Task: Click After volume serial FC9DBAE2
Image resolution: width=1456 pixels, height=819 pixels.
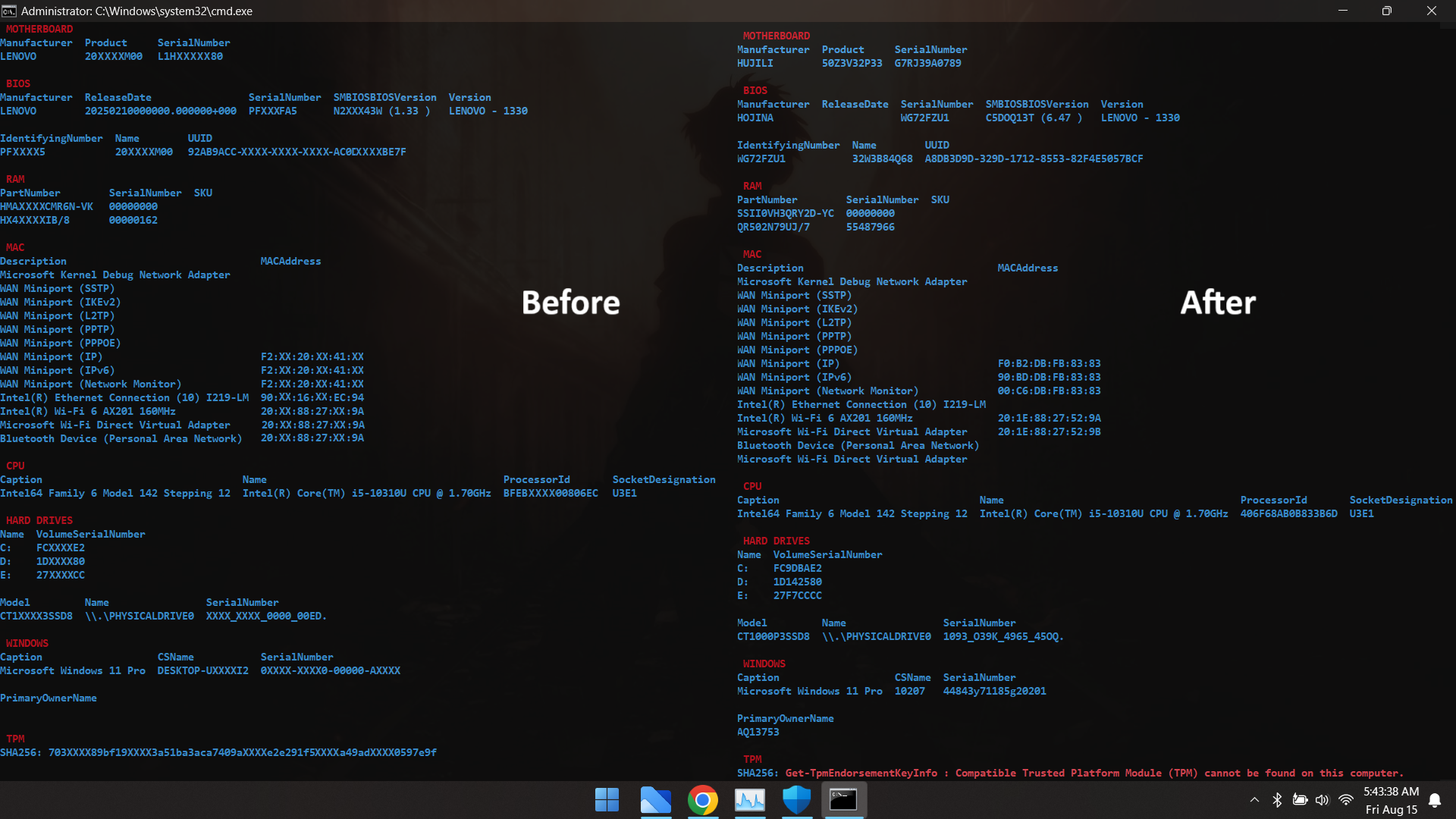Action: coord(798,568)
